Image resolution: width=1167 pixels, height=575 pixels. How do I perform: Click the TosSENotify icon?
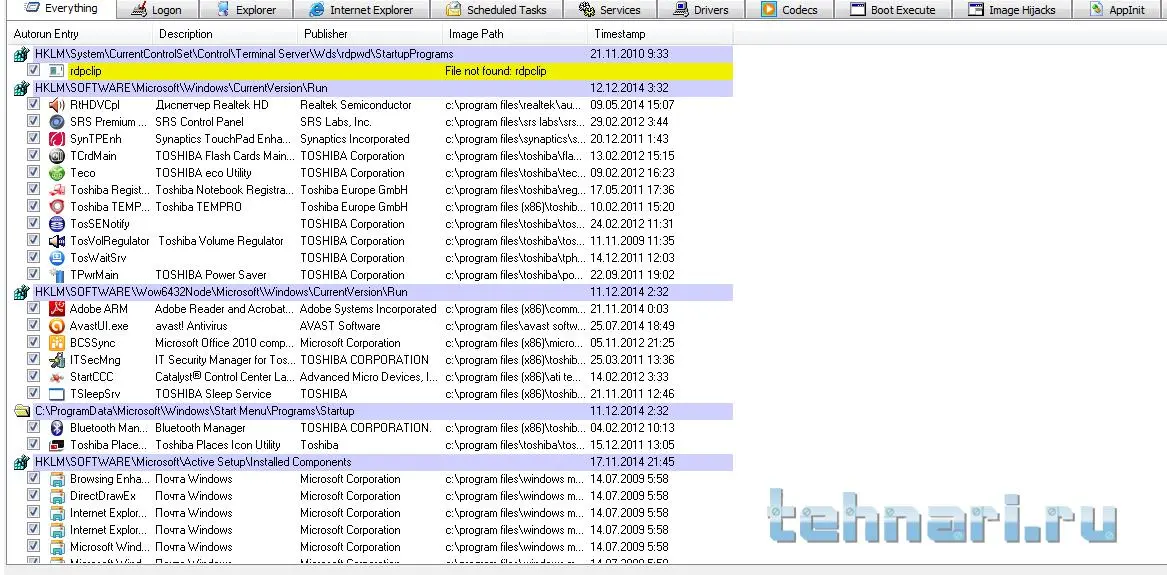coord(57,224)
